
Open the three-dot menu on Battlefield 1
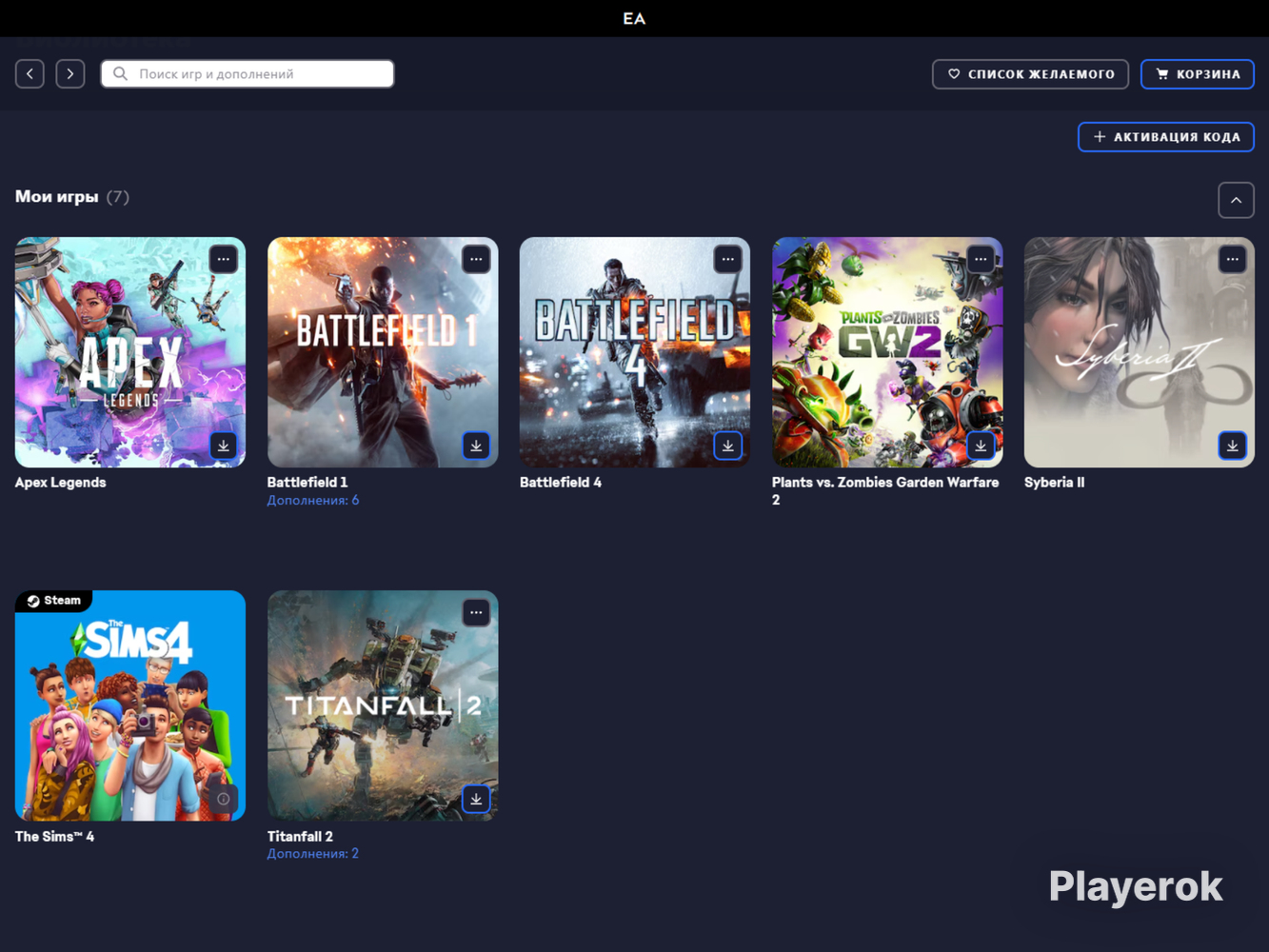click(x=476, y=259)
